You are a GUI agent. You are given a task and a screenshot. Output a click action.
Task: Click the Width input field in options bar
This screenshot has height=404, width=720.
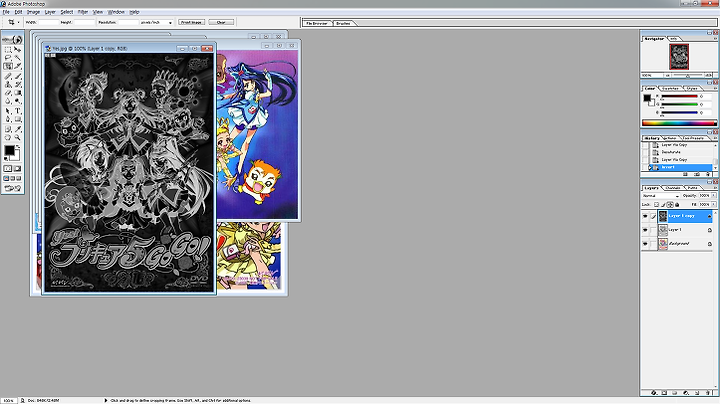(x=48, y=22)
